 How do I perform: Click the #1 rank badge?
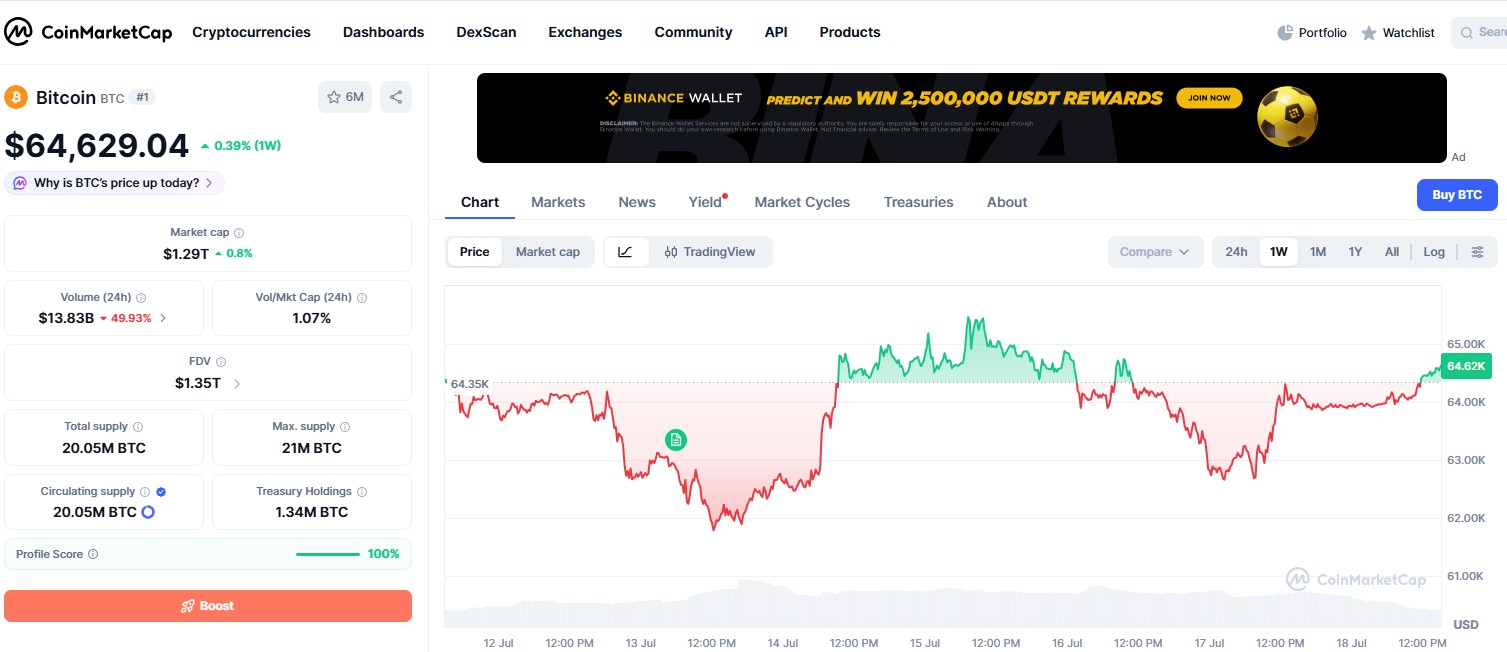(x=143, y=98)
